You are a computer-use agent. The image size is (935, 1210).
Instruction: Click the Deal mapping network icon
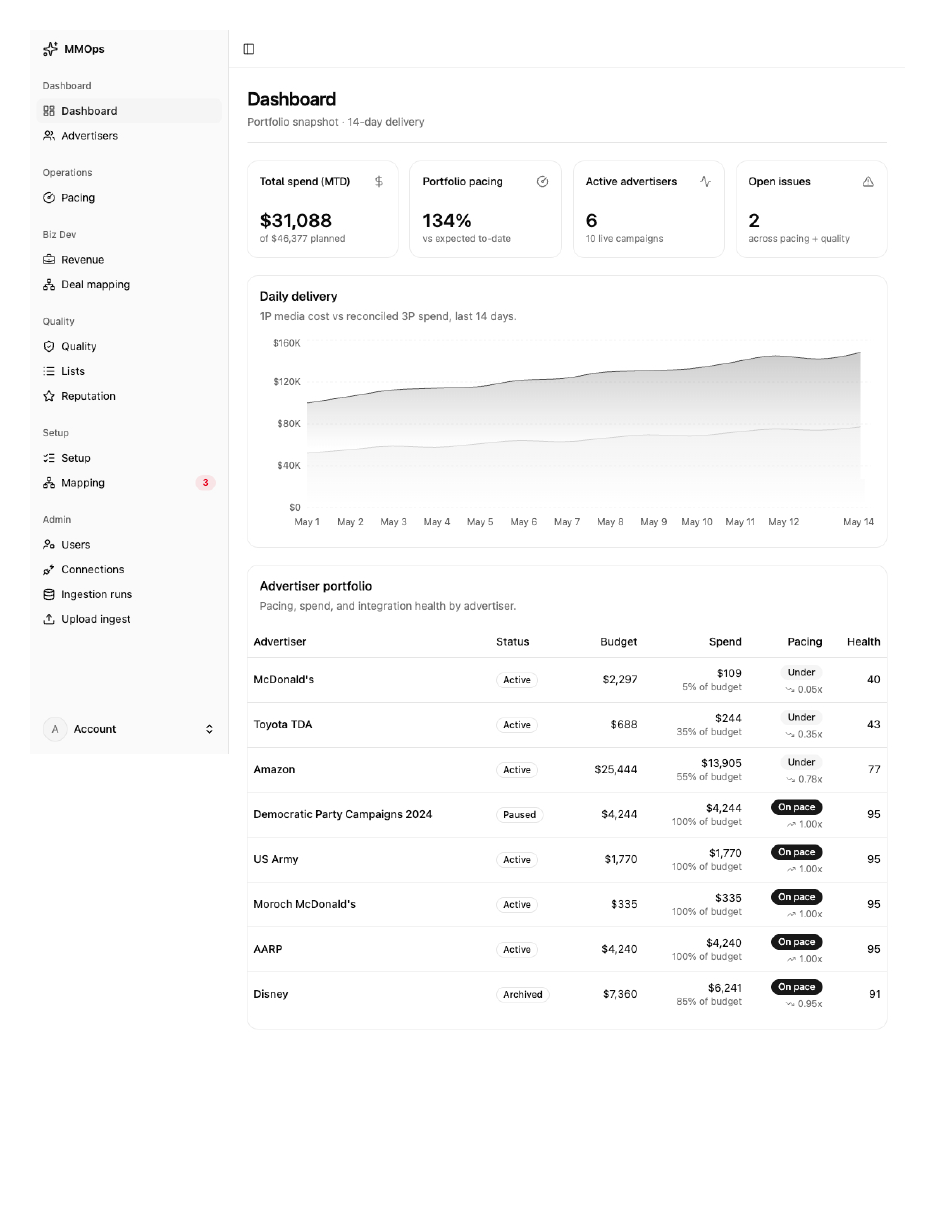click(49, 285)
